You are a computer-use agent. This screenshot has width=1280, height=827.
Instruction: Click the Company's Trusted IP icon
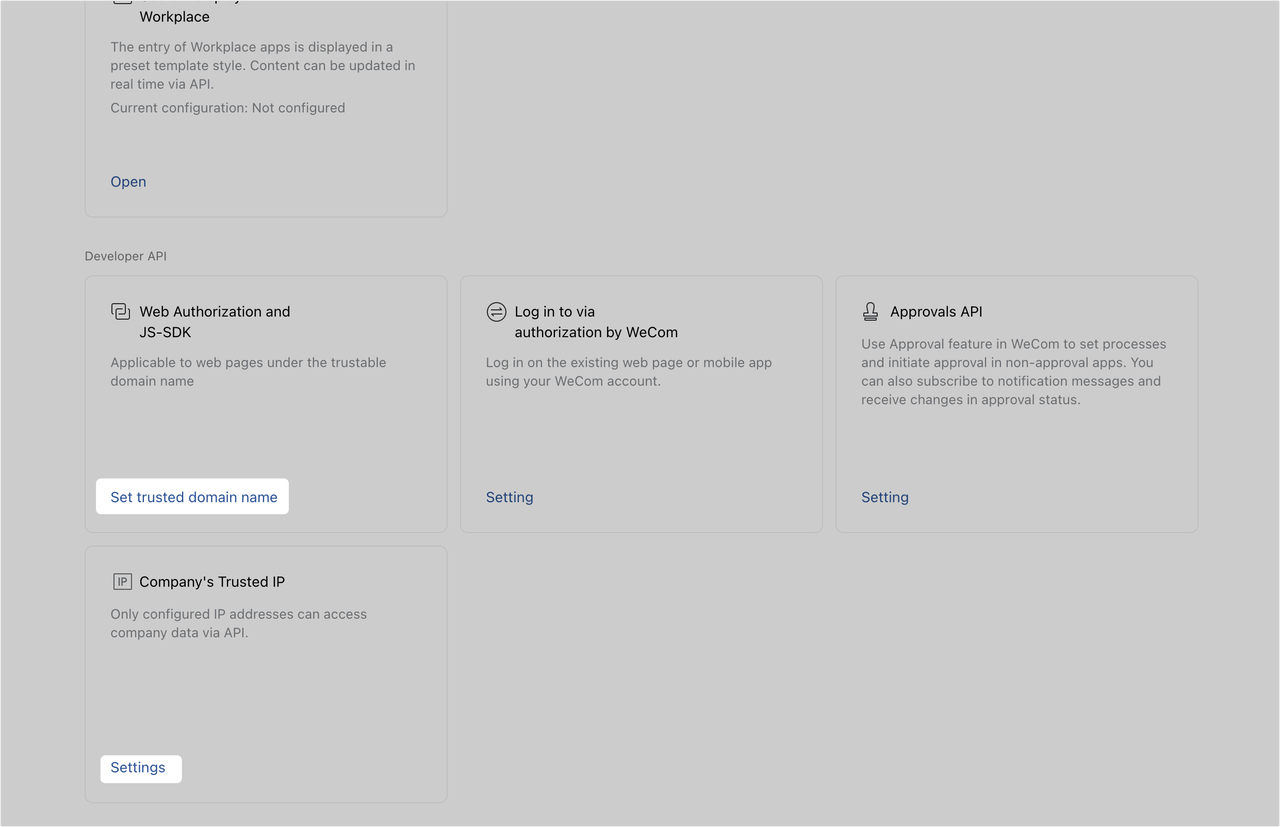122,582
